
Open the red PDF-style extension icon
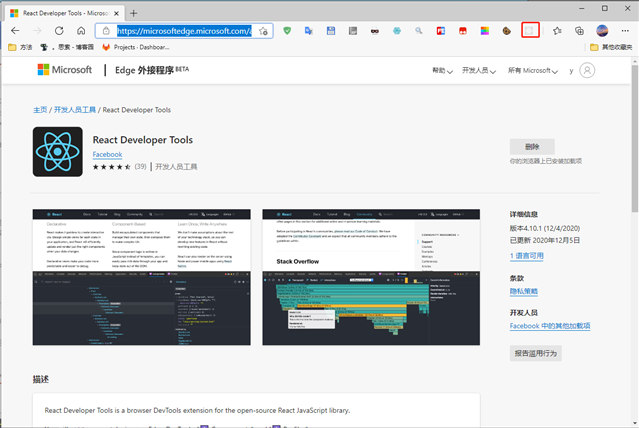pos(441,31)
